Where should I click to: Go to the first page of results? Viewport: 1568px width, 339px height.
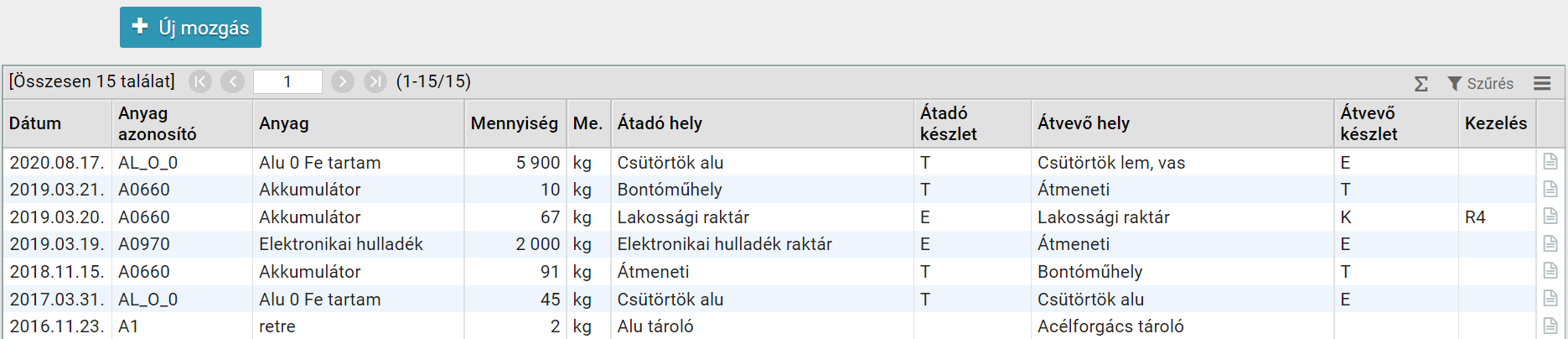200,81
